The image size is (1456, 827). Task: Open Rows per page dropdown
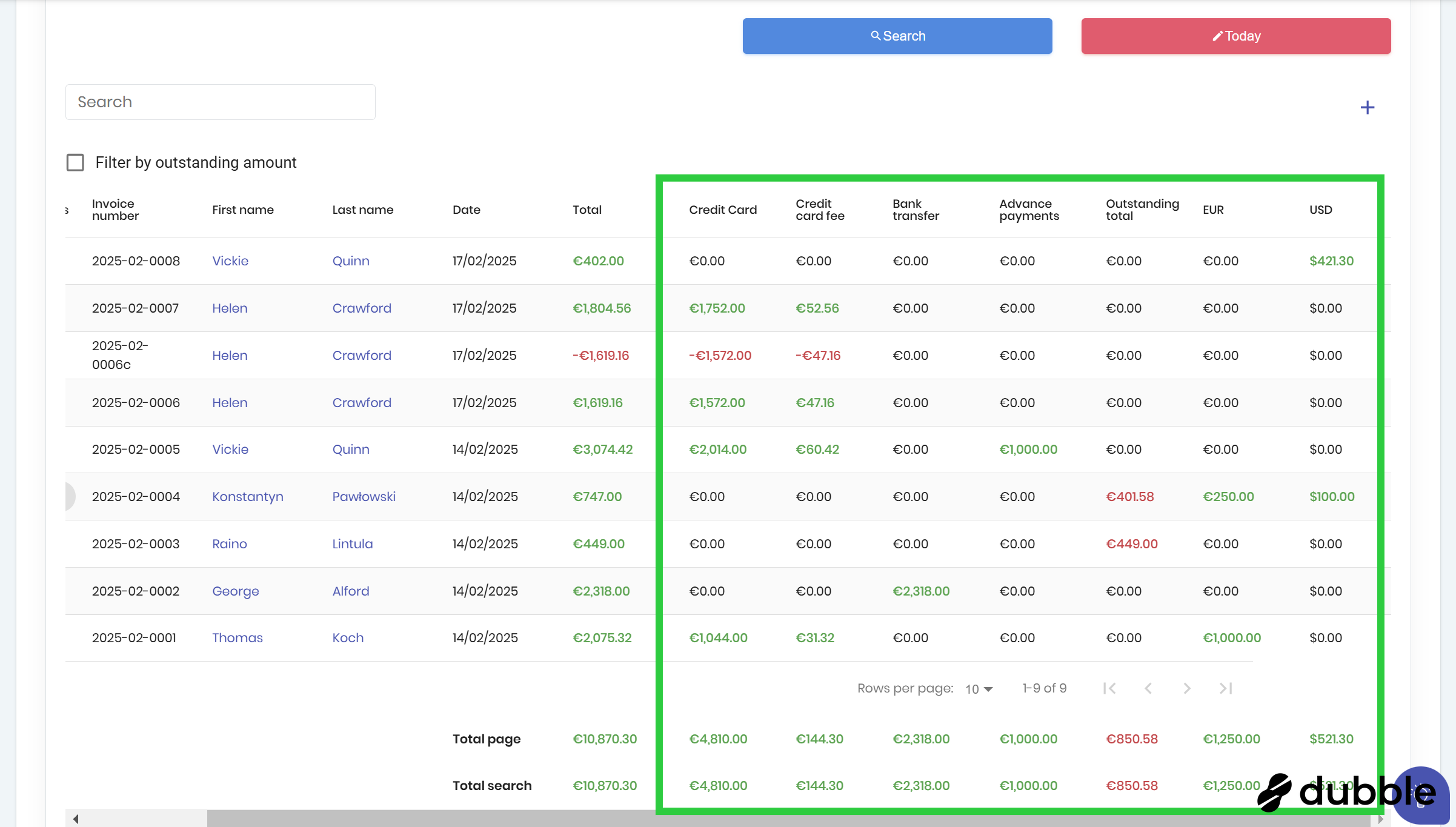click(979, 689)
